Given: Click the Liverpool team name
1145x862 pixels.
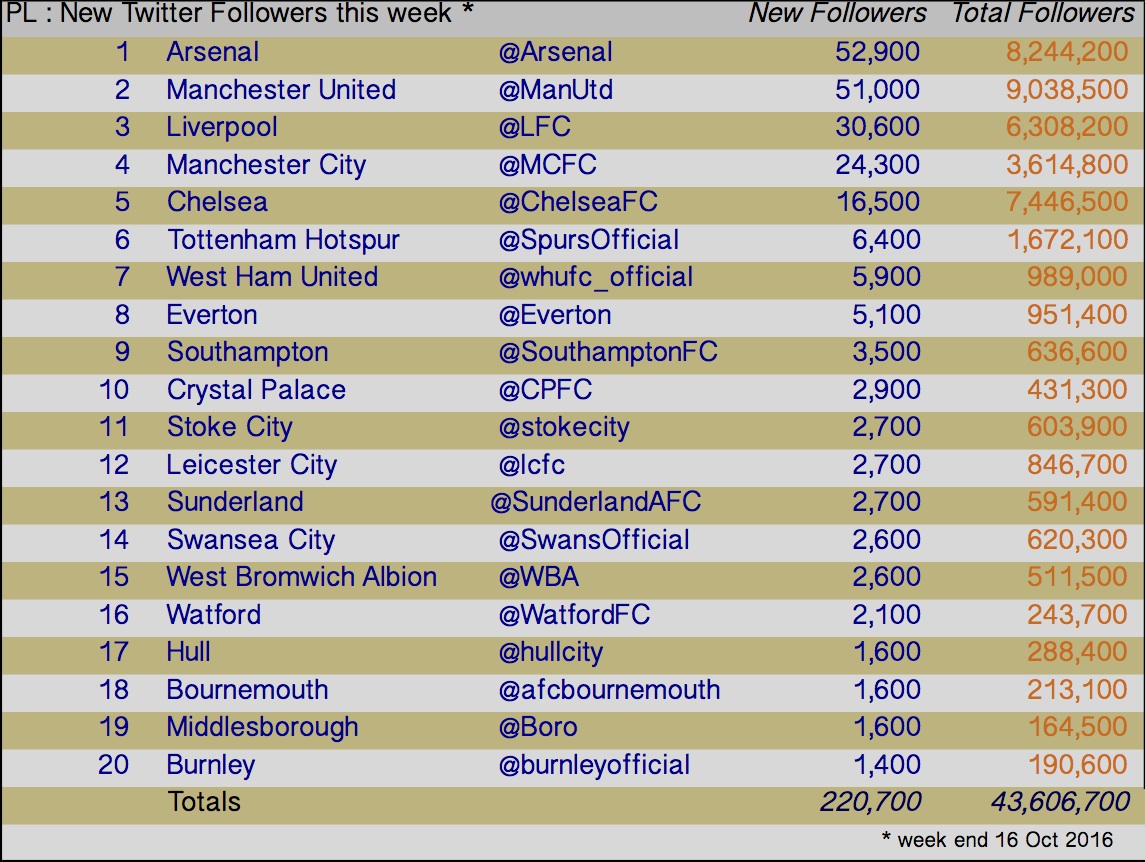Looking at the screenshot, I should tap(221, 127).
